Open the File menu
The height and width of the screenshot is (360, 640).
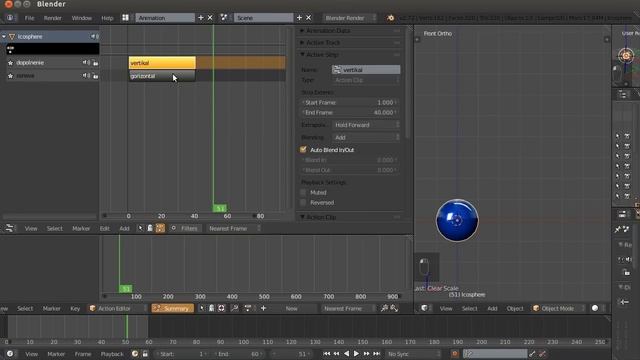29,18
